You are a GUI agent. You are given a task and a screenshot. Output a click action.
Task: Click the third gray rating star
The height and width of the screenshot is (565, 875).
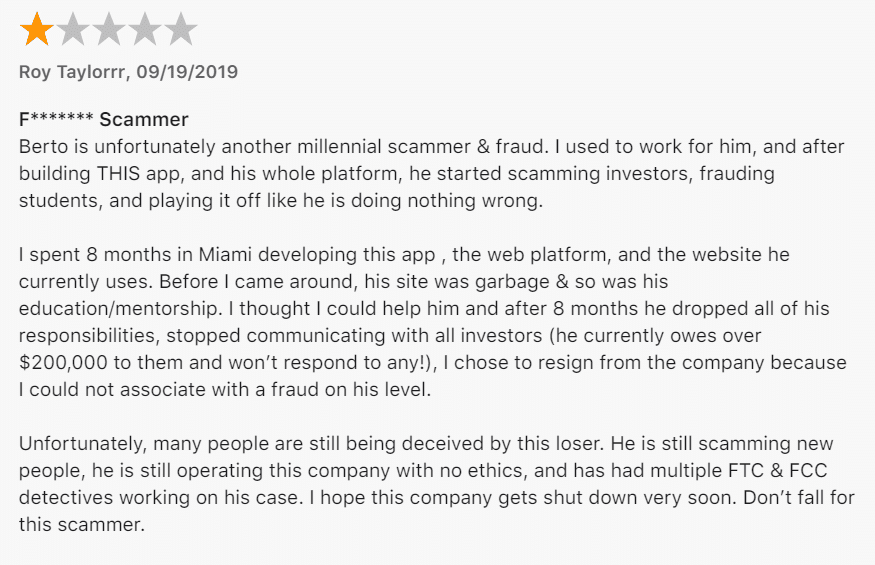click(x=108, y=29)
